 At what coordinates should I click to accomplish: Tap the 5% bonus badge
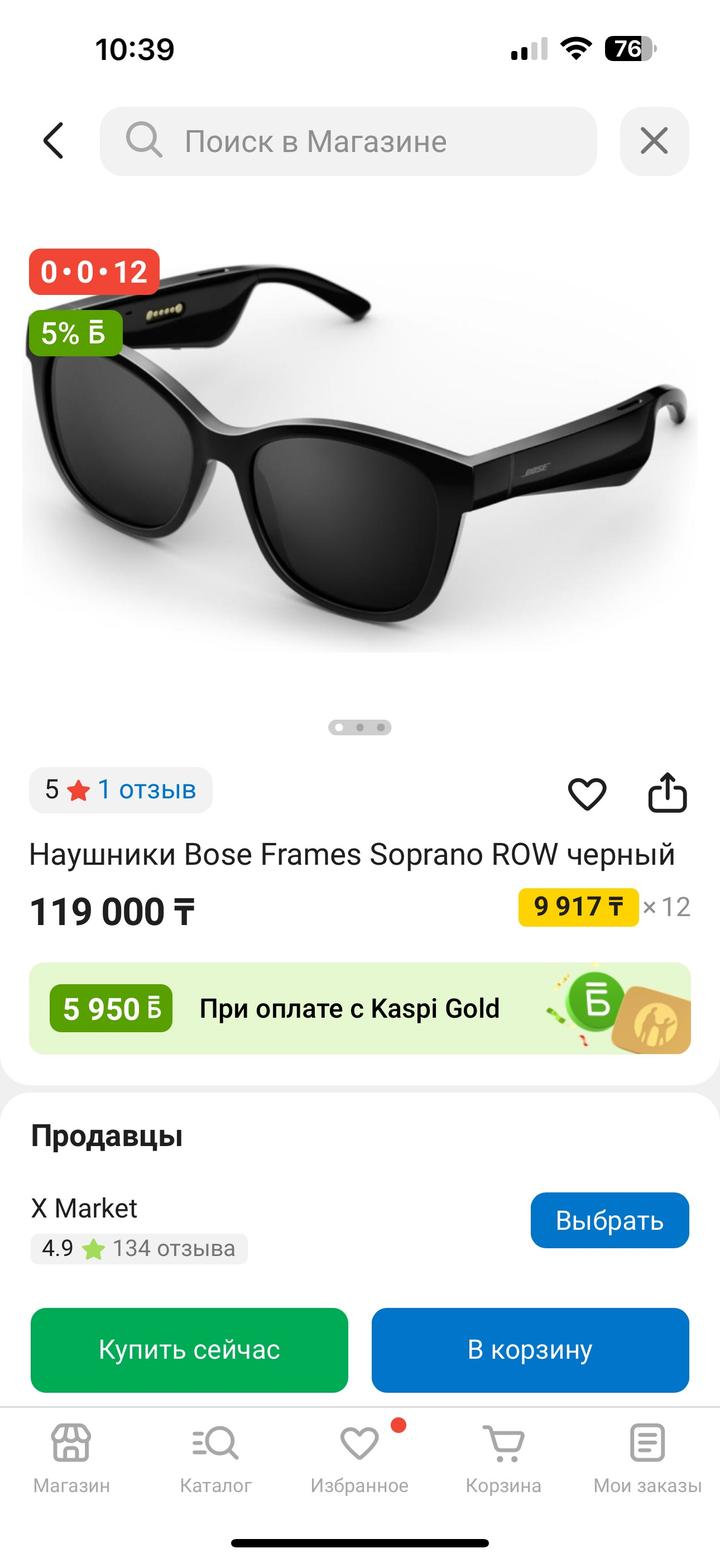click(75, 333)
